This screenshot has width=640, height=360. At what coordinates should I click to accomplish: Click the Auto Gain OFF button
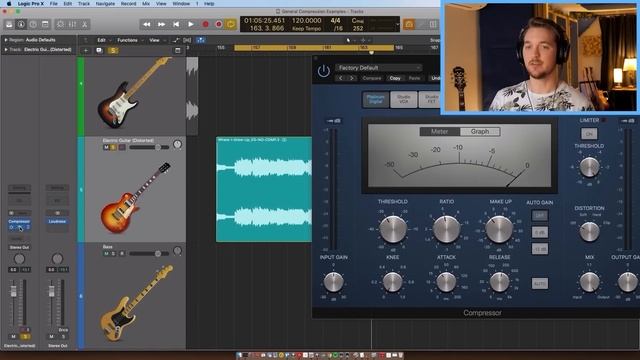point(540,216)
